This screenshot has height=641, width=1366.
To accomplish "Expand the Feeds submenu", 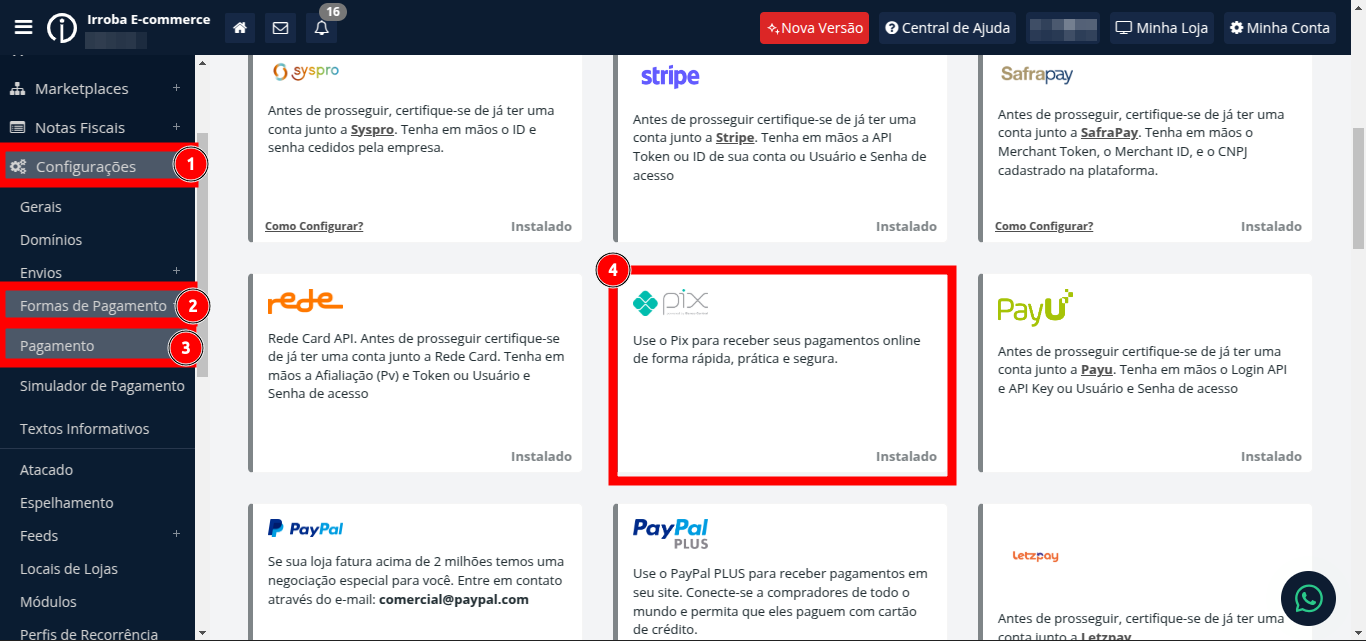I will tap(176, 535).
